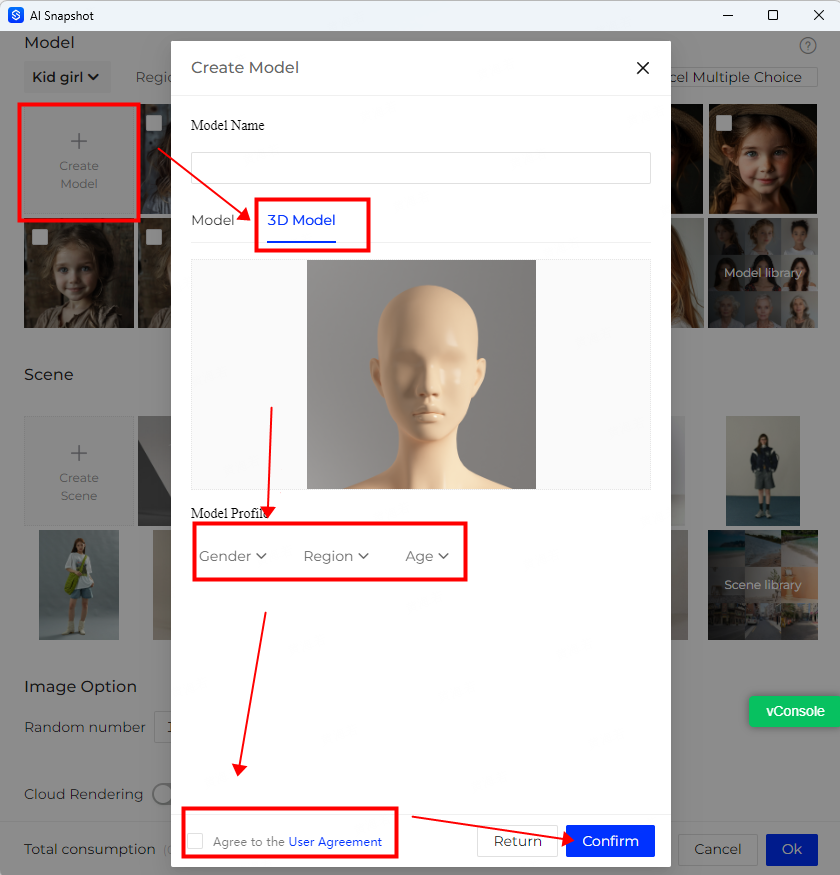This screenshot has width=840, height=875.
Task: Click the Create Model plus tile
Action: (x=79, y=162)
